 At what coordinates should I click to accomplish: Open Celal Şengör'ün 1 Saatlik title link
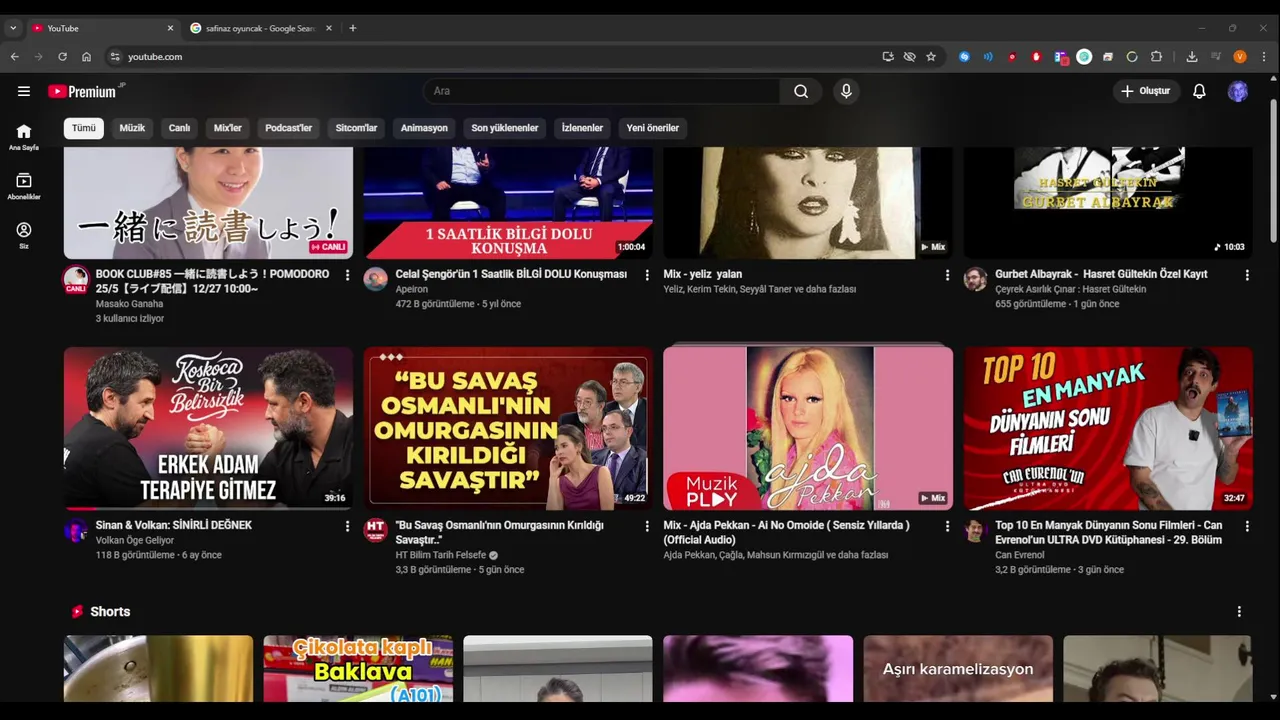pos(511,274)
